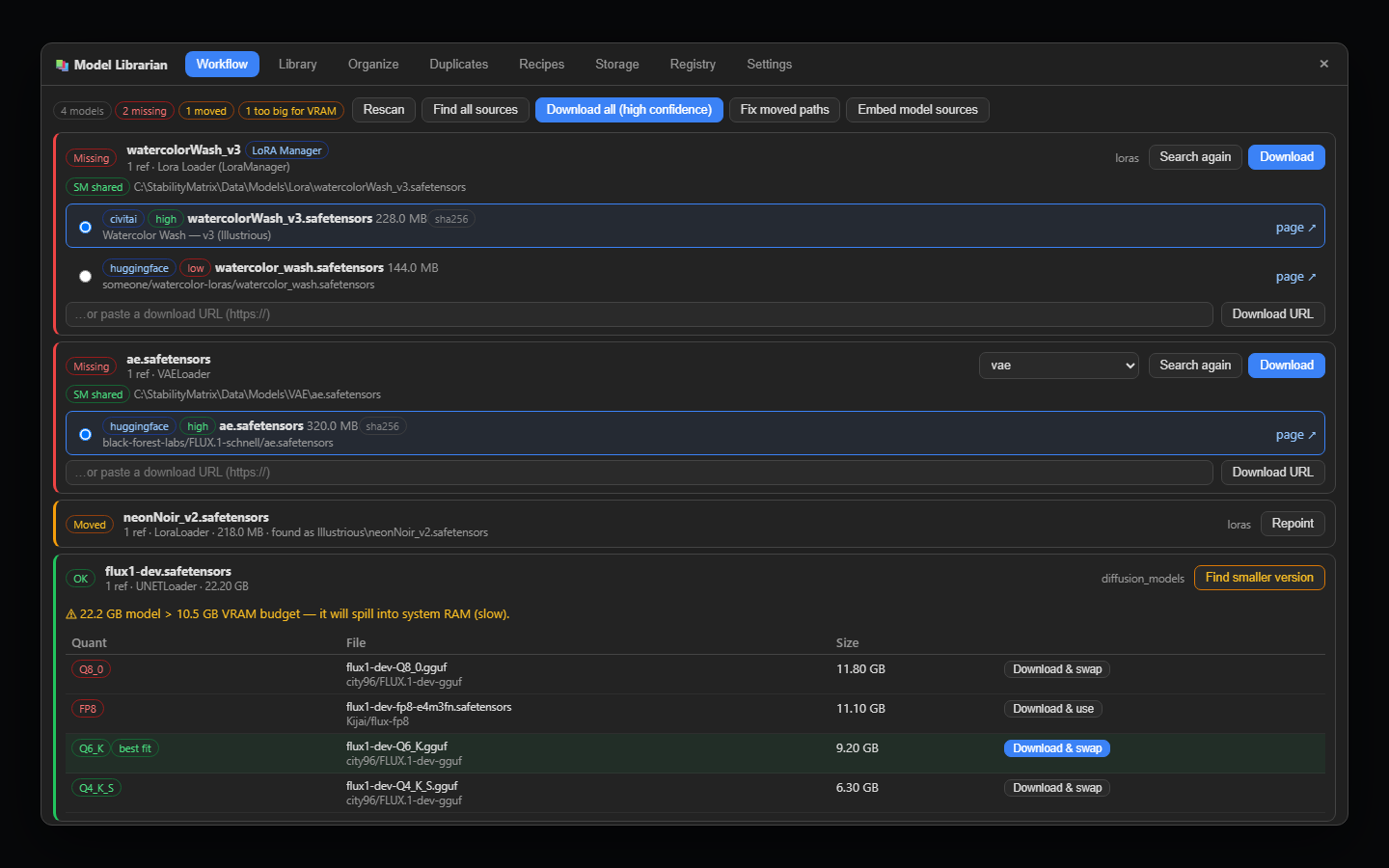Screen dimensions: 1389x868
Task: Click Embed model sources
Action: 917,110
